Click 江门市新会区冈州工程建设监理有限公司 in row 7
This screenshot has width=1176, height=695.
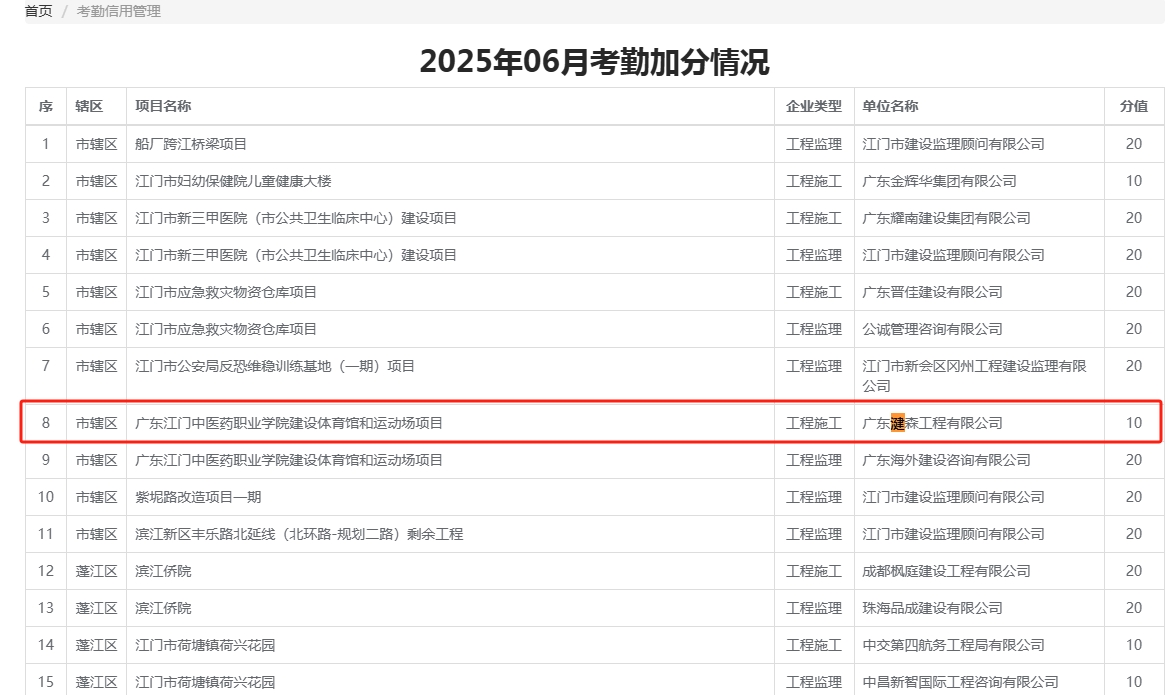974,376
